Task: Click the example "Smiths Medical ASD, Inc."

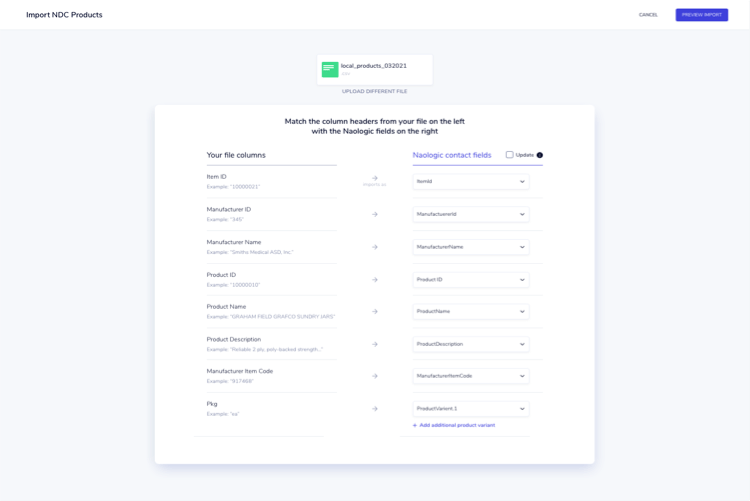Action: pyautogui.click(x=262, y=252)
